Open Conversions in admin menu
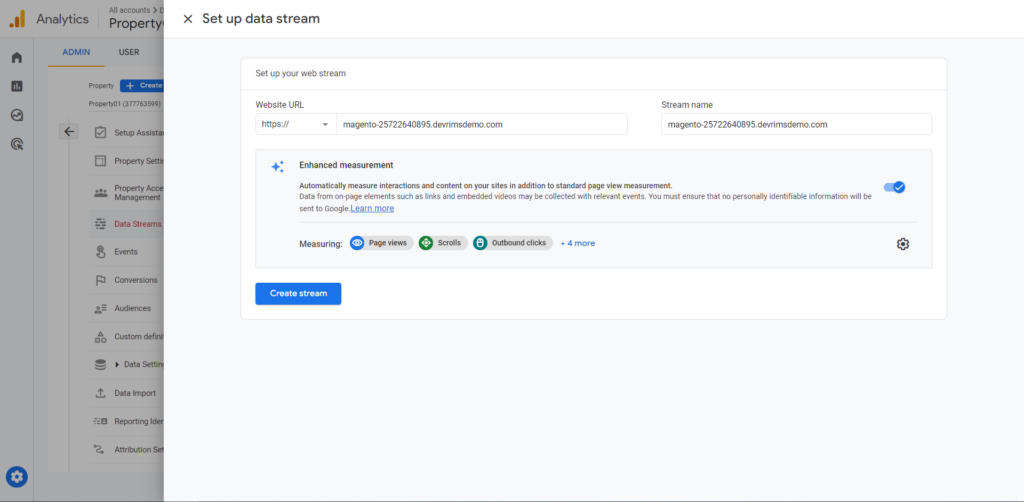Screen dimensions: 1024x502 pos(136,280)
